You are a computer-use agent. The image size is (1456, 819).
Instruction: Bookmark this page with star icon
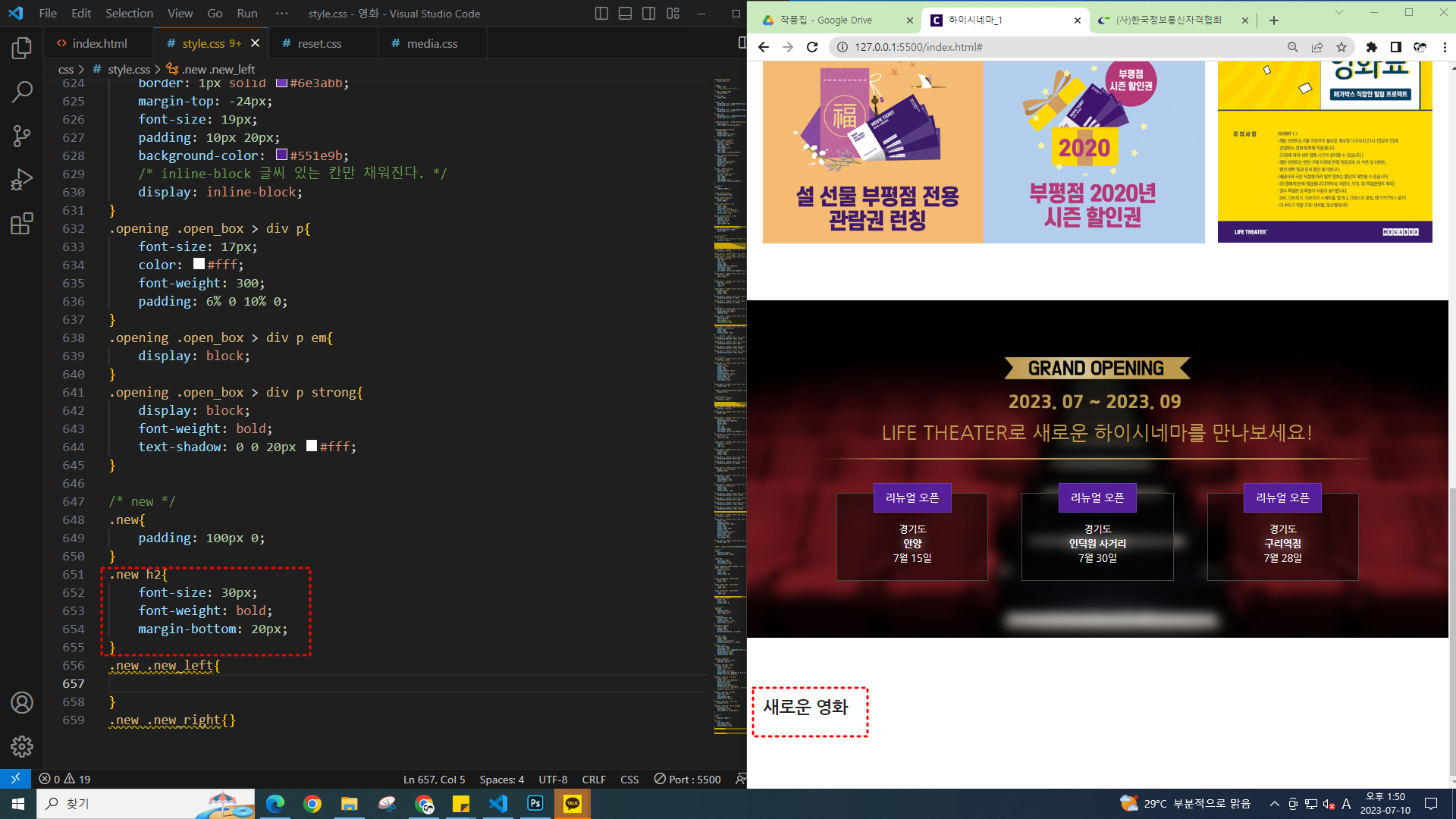coord(1341,47)
